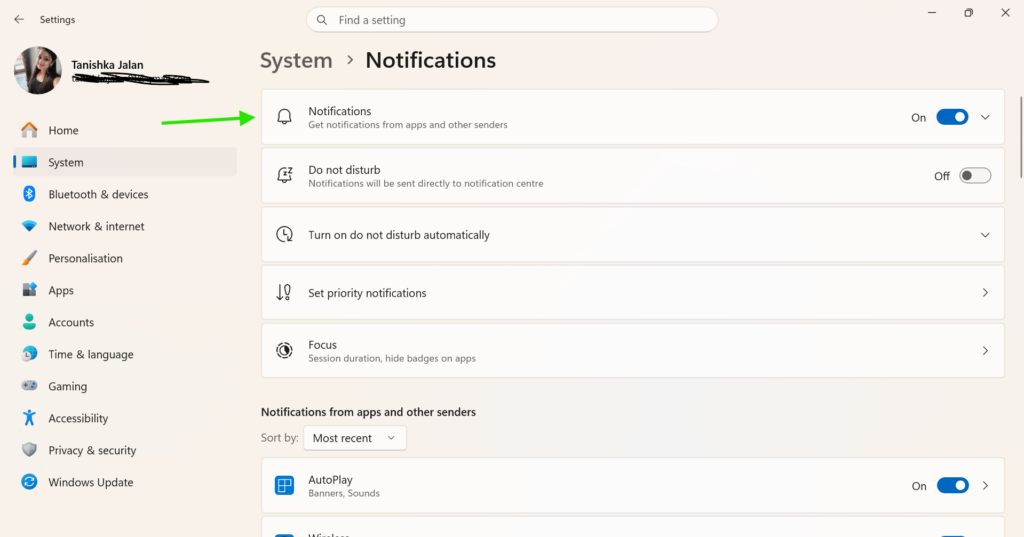
Task: Open Windows Update section
Action: [x=125, y=482]
